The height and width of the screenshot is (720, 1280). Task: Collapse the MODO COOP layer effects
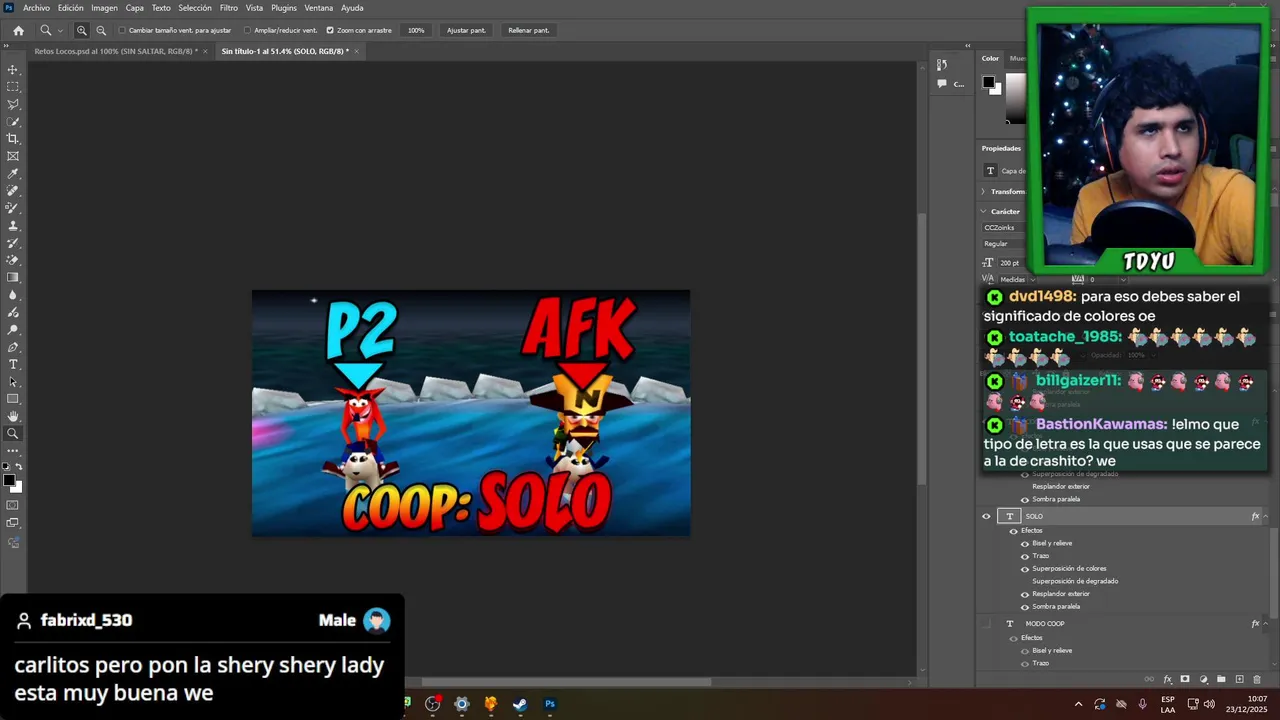pyautogui.click(x=1266, y=623)
